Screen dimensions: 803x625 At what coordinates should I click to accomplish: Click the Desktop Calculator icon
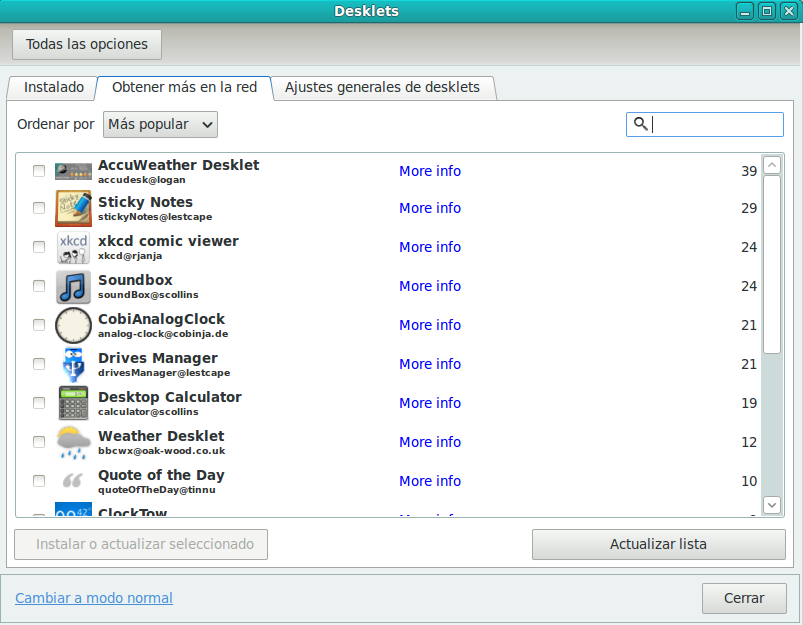[x=73, y=403]
